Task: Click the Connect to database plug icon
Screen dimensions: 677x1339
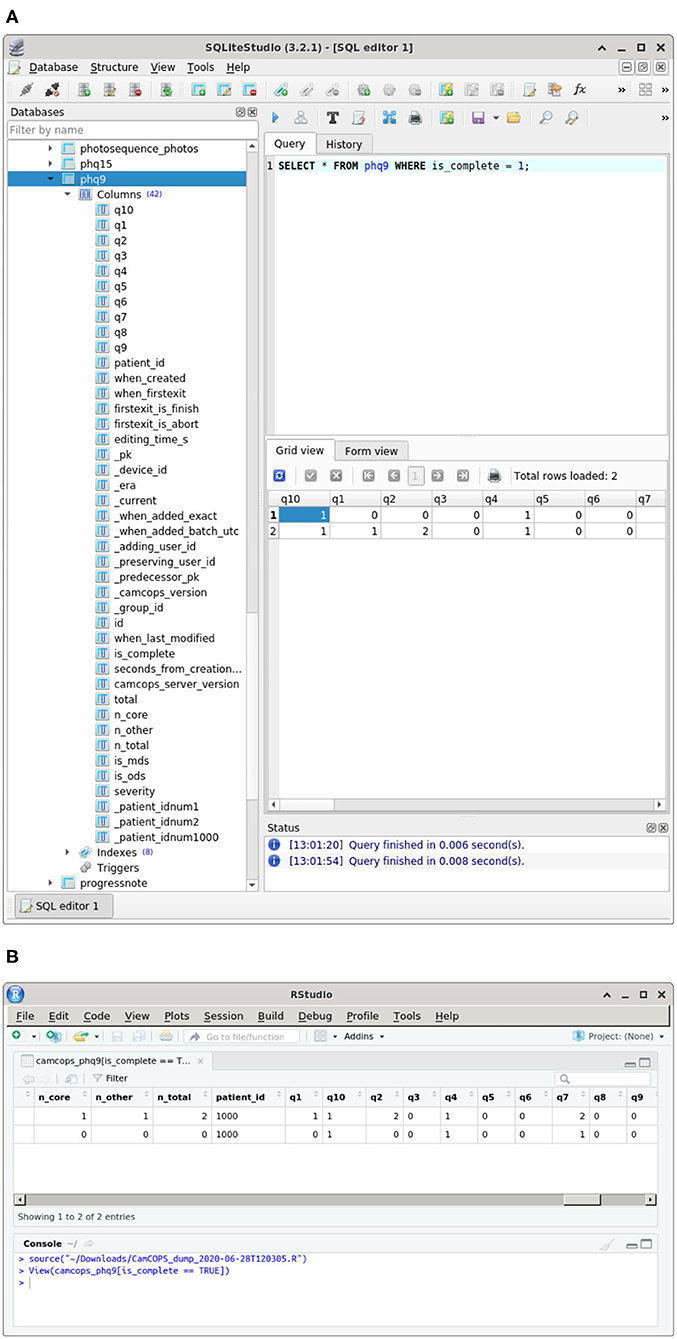Action: pos(27,90)
